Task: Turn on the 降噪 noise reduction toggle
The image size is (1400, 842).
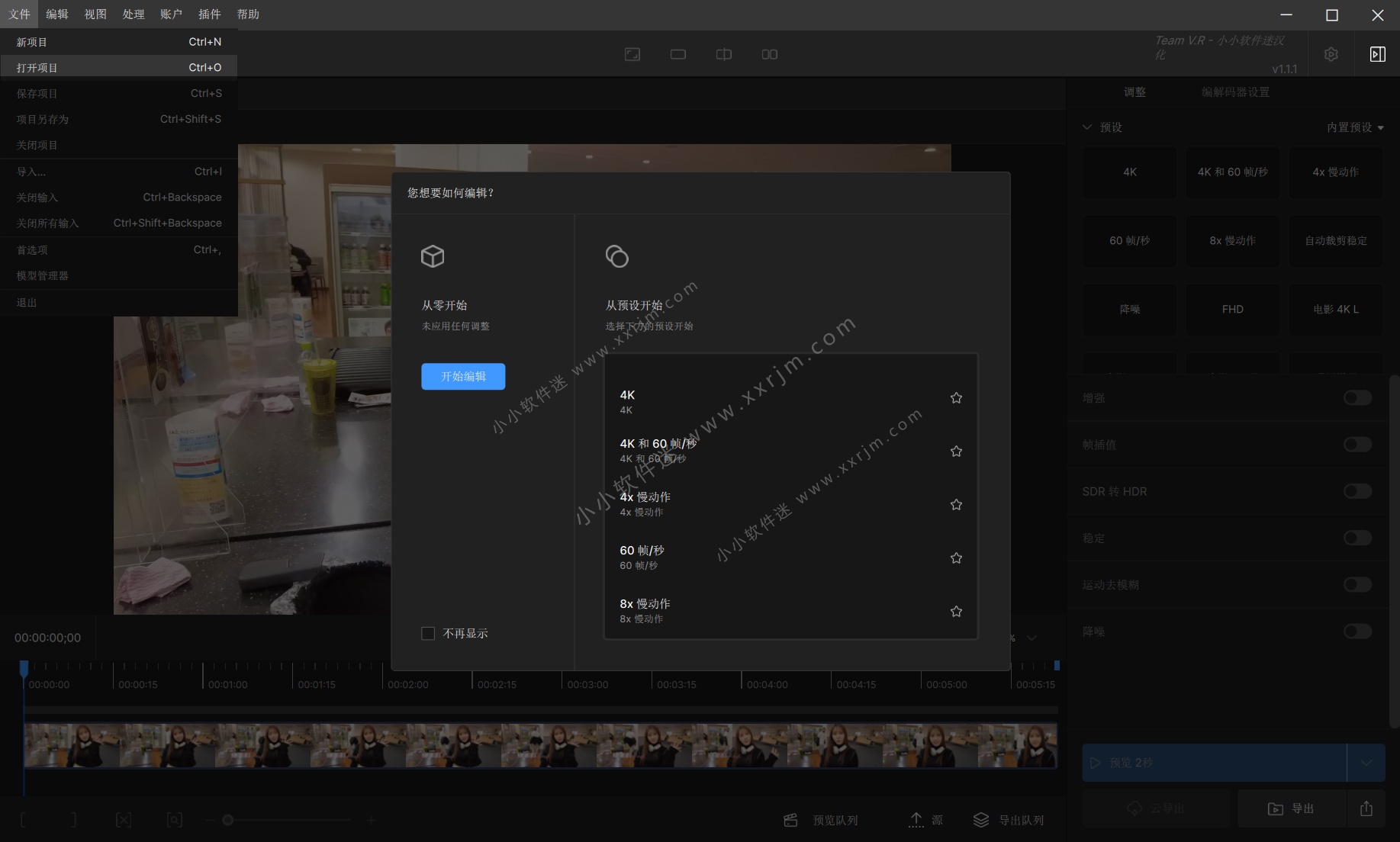Action: point(1357,631)
